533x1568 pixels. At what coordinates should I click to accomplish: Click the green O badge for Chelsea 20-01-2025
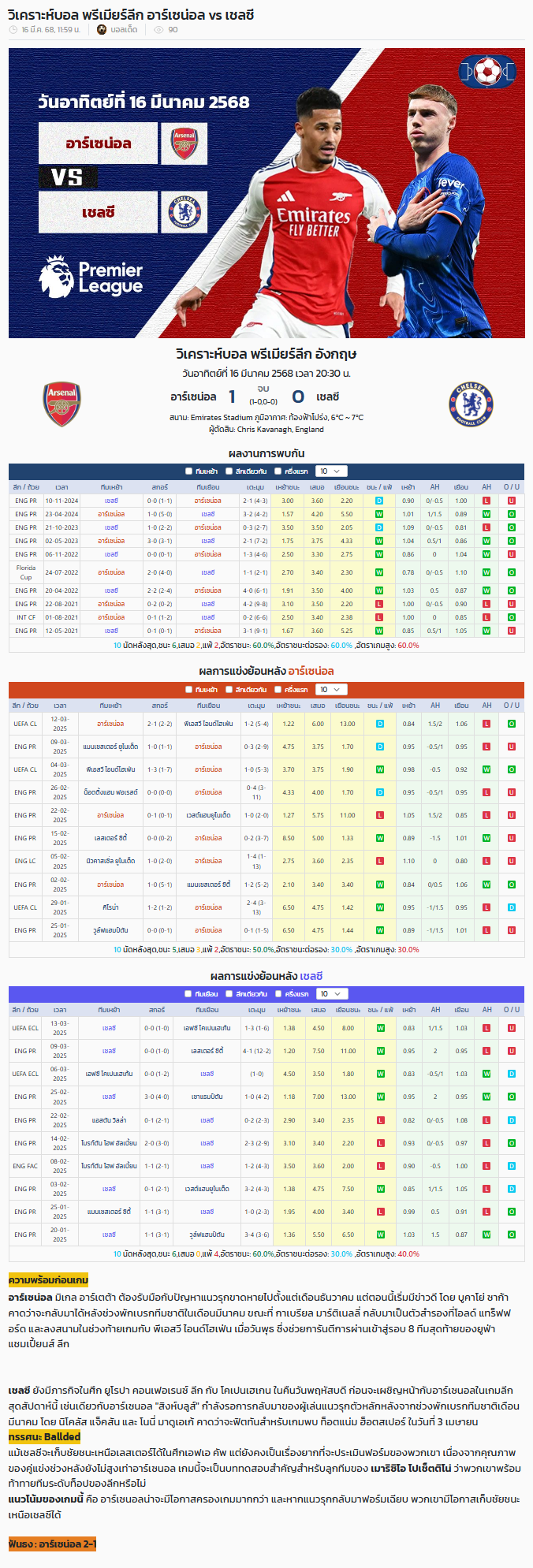512,1235
